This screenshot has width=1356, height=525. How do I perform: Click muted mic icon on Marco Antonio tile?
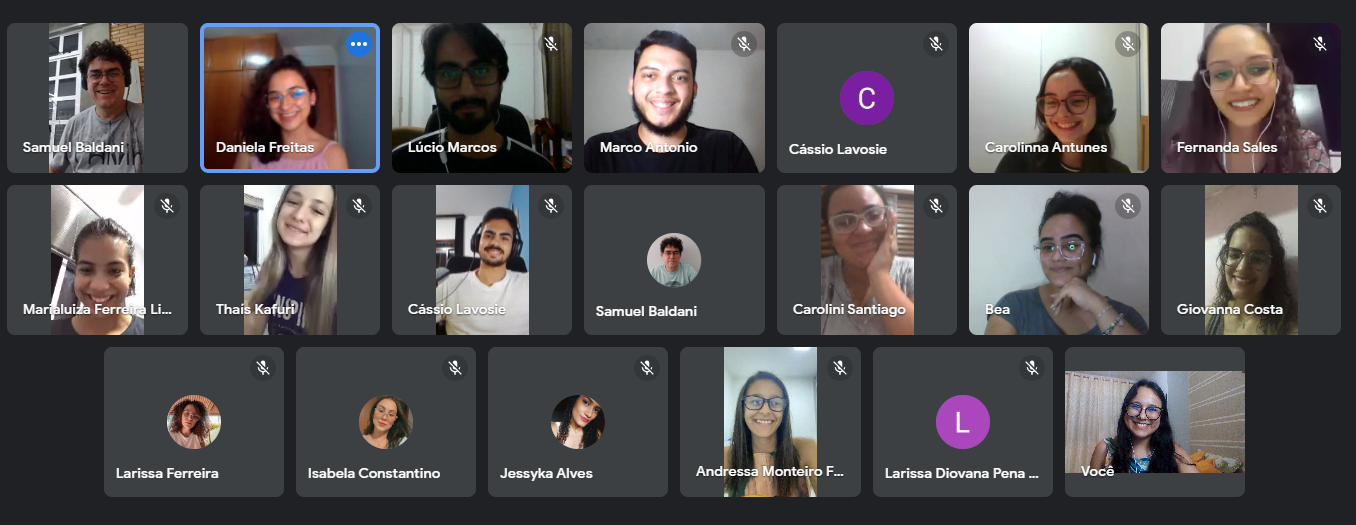click(x=743, y=44)
